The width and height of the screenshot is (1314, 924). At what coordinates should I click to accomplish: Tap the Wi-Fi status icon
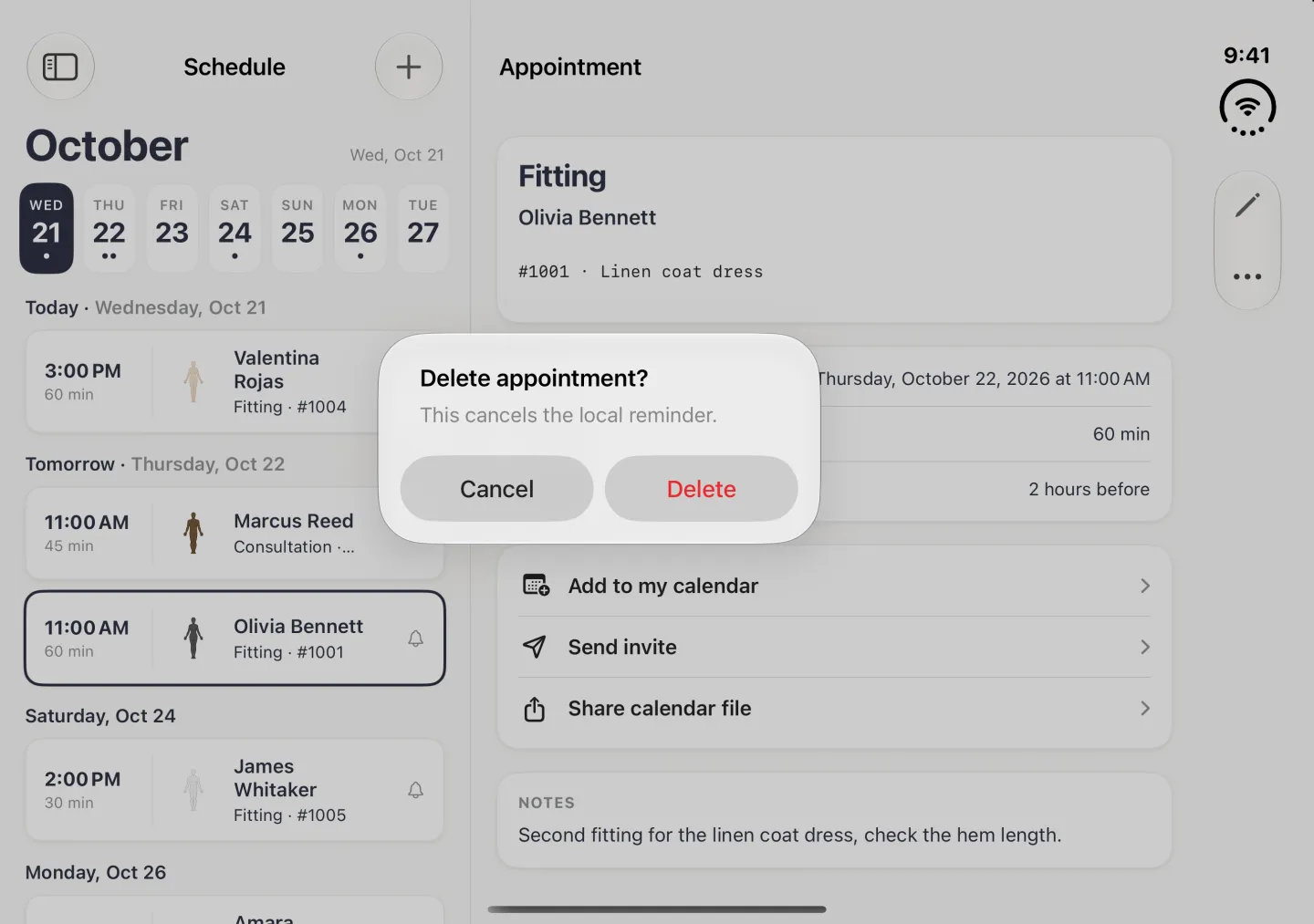(1247, 108)
